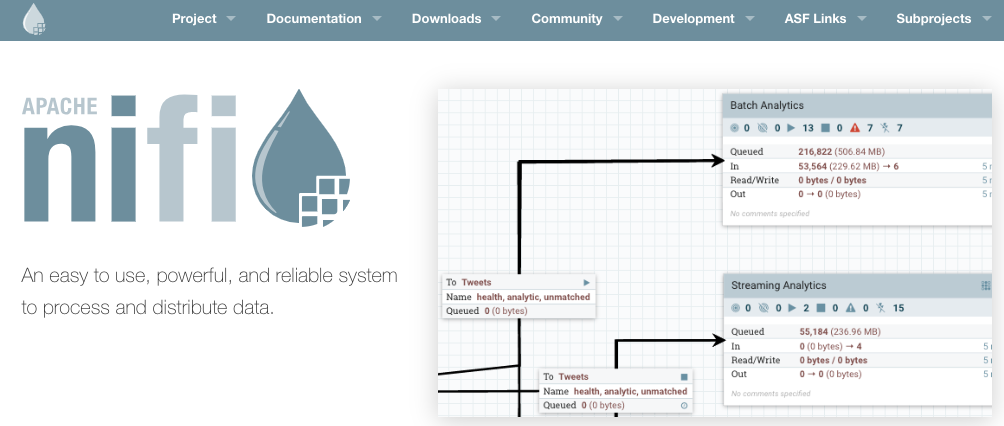Image resolution: width=1004 pixels, height=426 pixels.
Task: Click Streaming Analytics not-transmitting ports icon
Action: 763,308
